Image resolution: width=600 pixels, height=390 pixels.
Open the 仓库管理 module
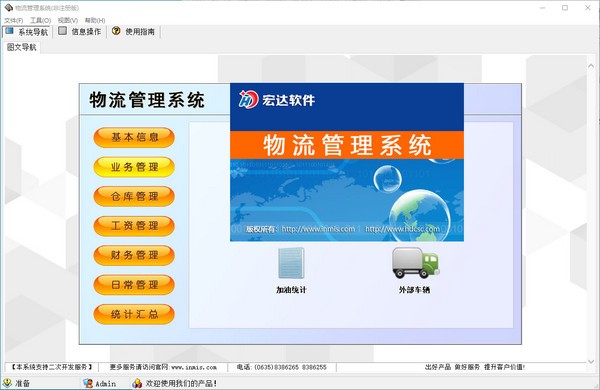click(134, 196)
